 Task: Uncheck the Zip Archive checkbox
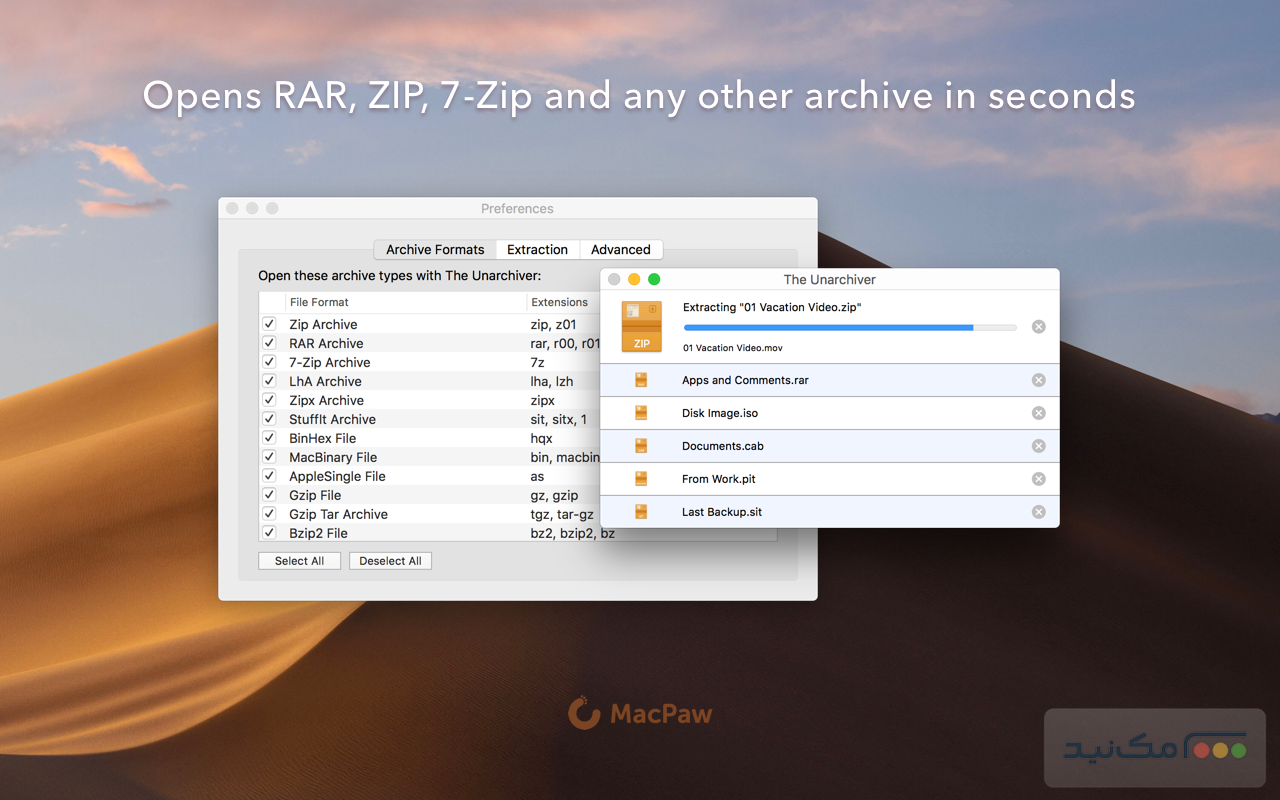(x=269, y=324)
